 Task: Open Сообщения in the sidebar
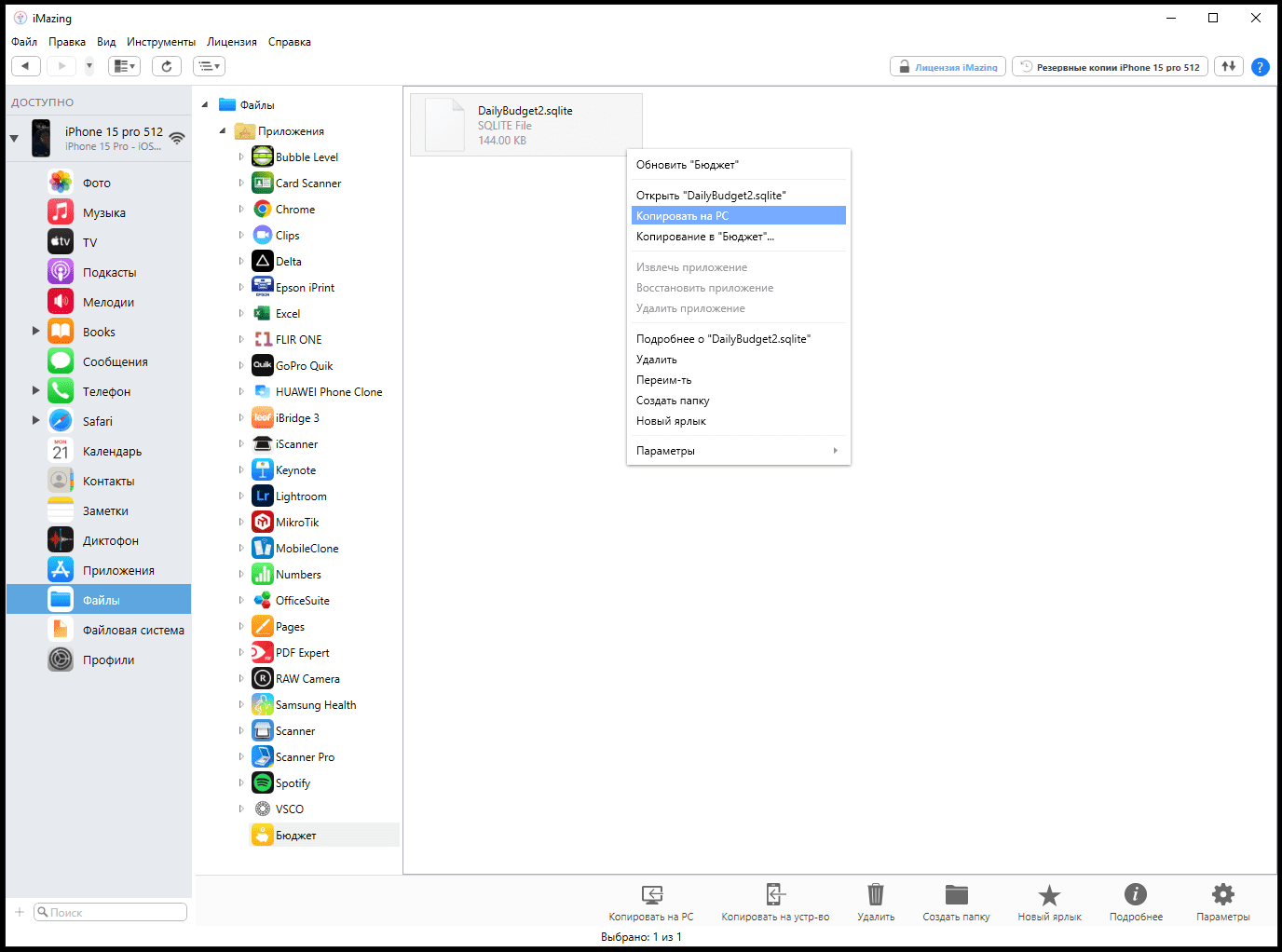(x=115, y=362)
